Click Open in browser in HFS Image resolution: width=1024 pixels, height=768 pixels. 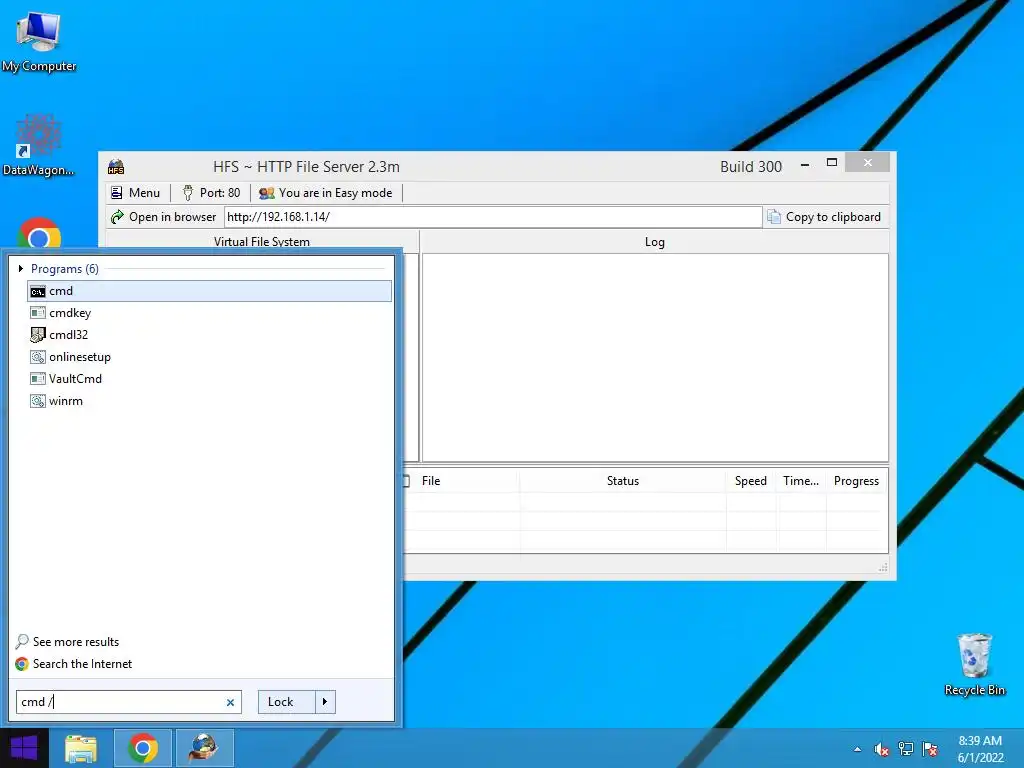pos(163,217)
